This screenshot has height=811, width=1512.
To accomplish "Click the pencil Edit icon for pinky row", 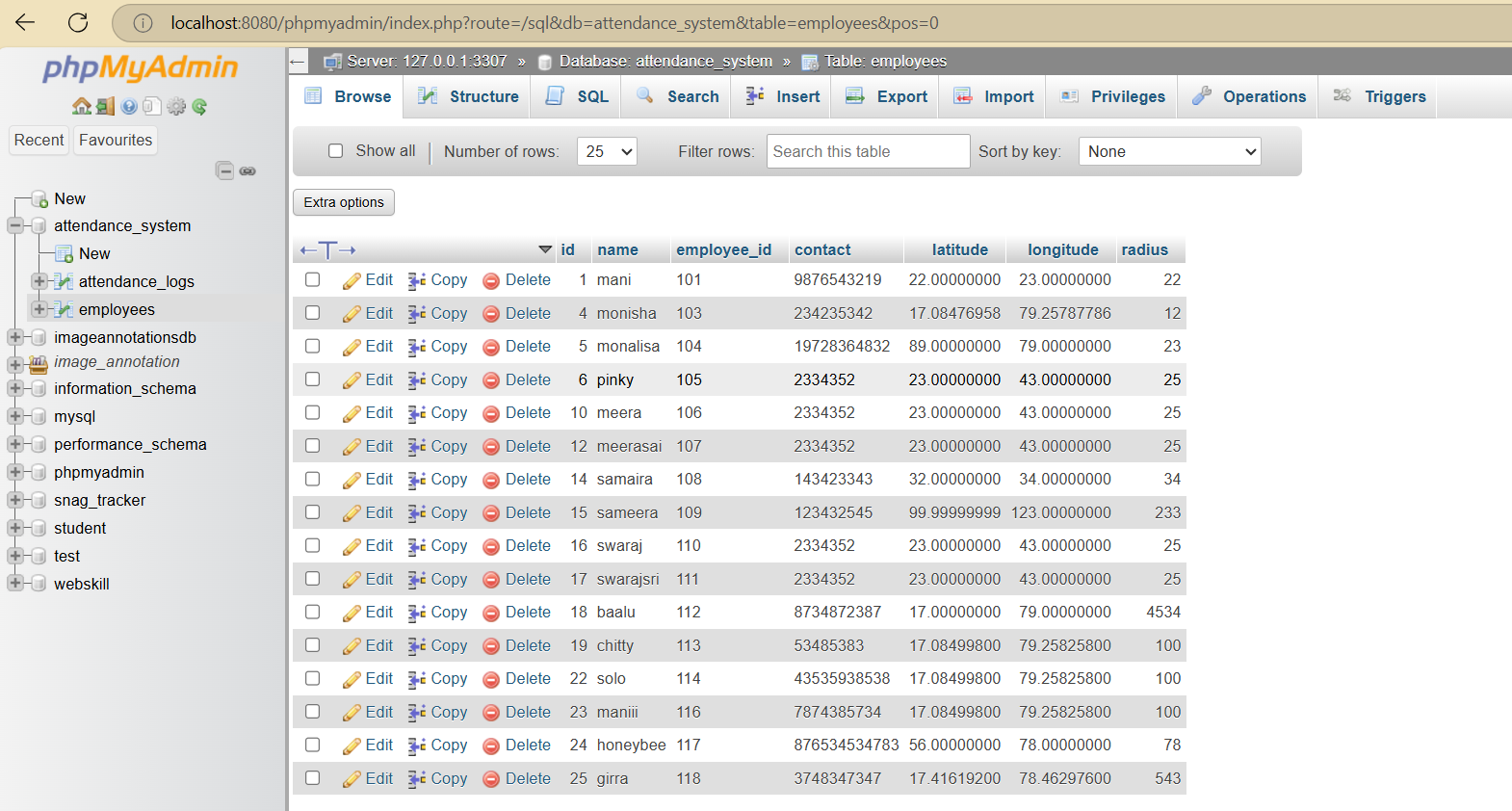I will pyautogui.click(x=352, y=380).
